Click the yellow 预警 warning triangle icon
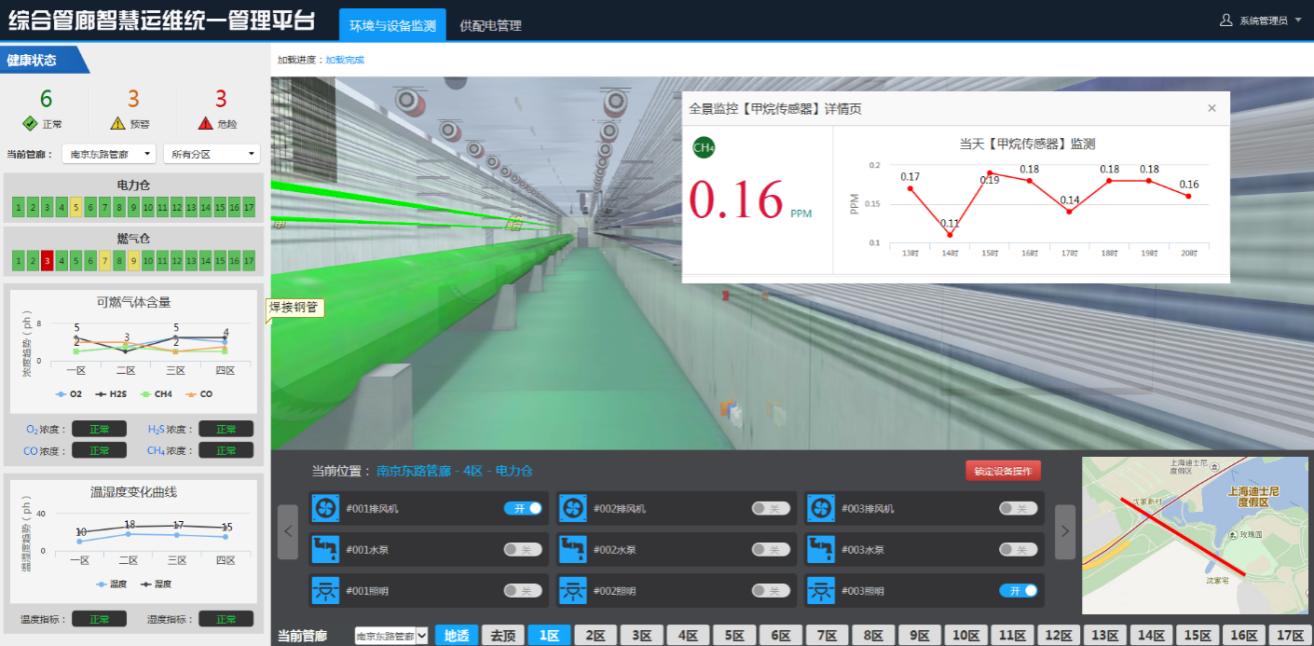1314x646 pixels. pyautogui.click(x=118, y=124)
